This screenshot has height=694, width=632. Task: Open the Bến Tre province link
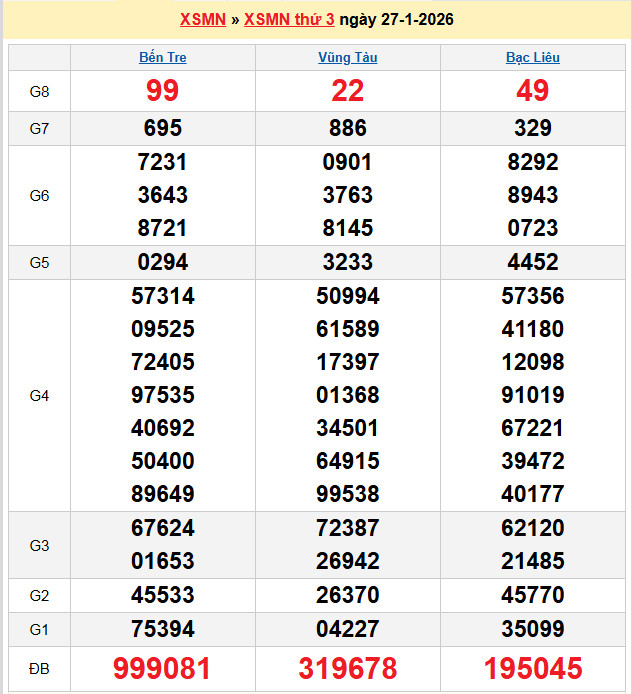(x=162, y=57)
